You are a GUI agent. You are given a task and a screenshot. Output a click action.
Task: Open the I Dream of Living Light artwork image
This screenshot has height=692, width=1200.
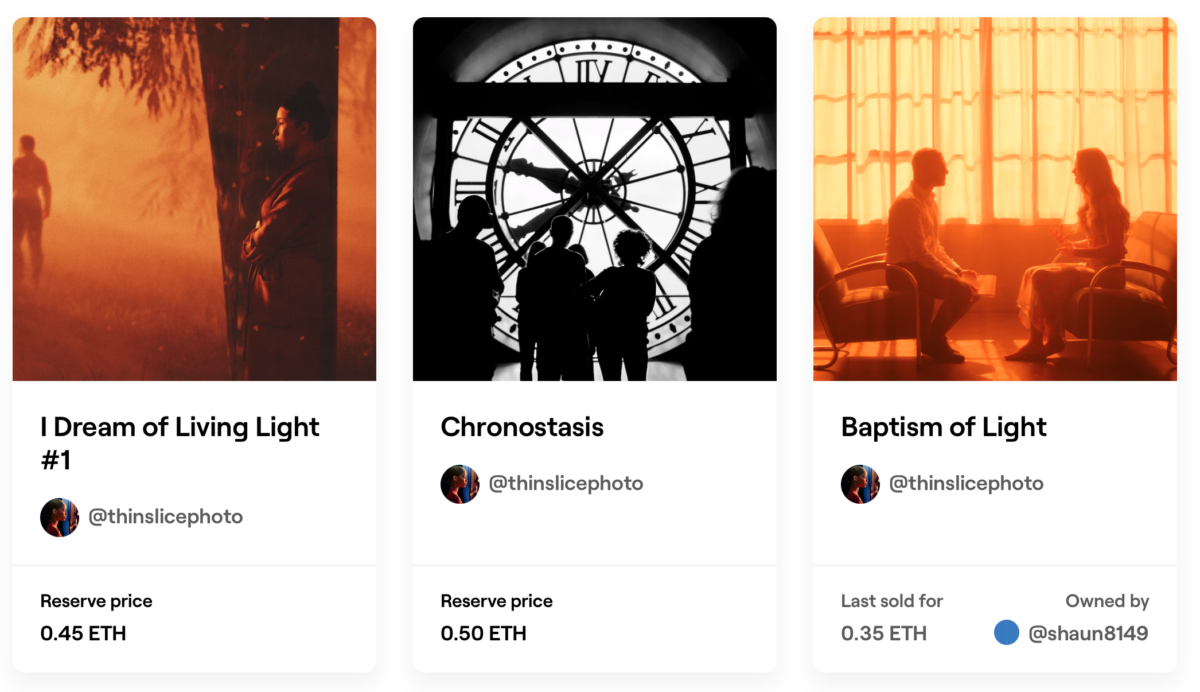coord(194,199)
